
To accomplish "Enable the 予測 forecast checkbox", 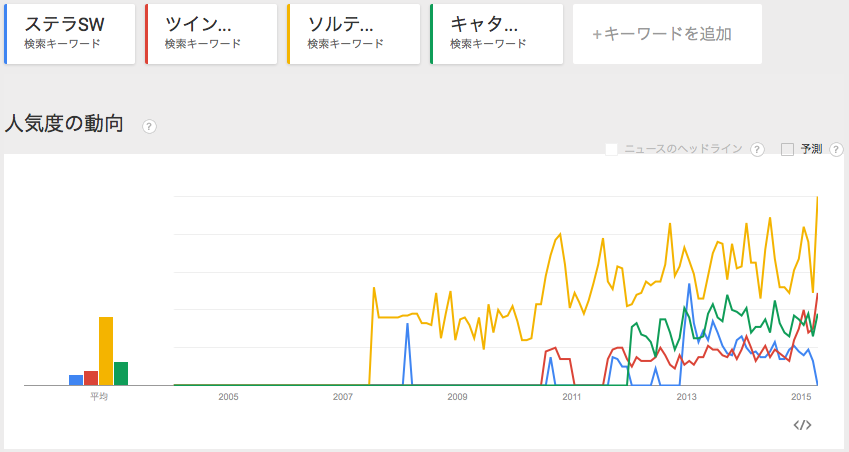I will click(787, 149).
